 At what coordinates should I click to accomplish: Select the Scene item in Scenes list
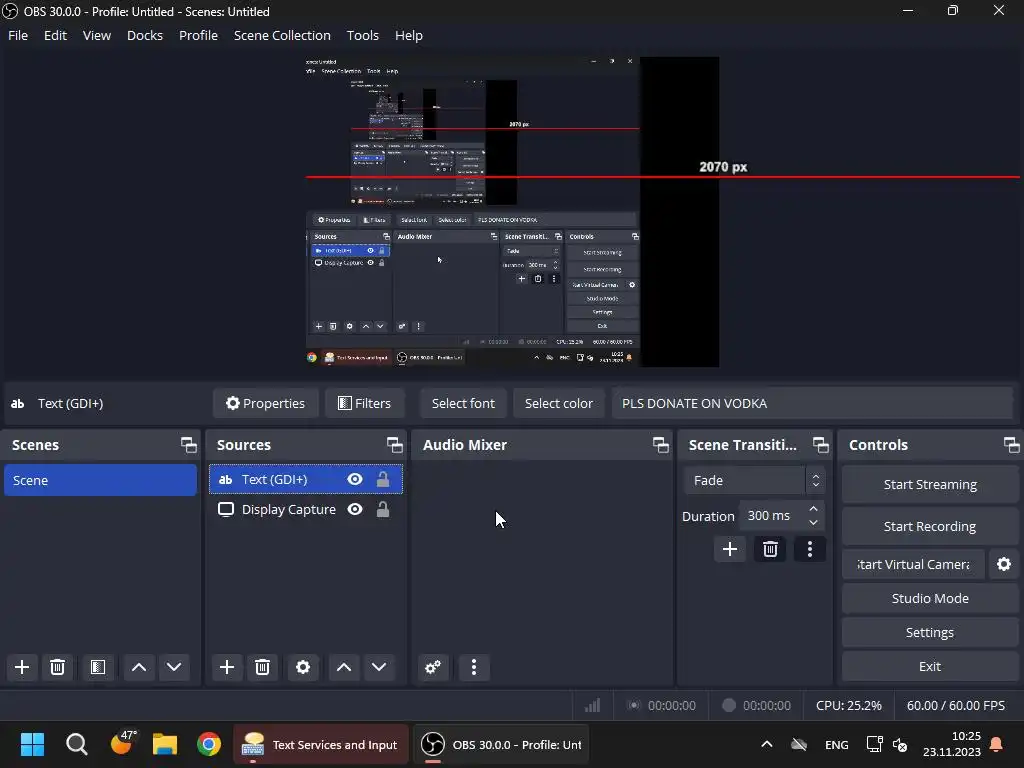[x=100, y=480]
